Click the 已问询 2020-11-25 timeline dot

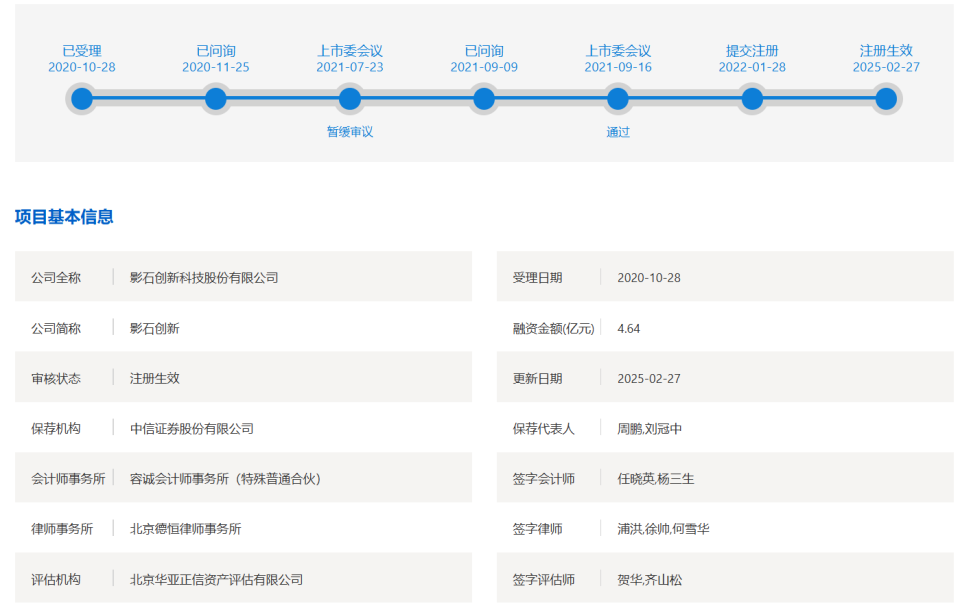tap(216, 99)
